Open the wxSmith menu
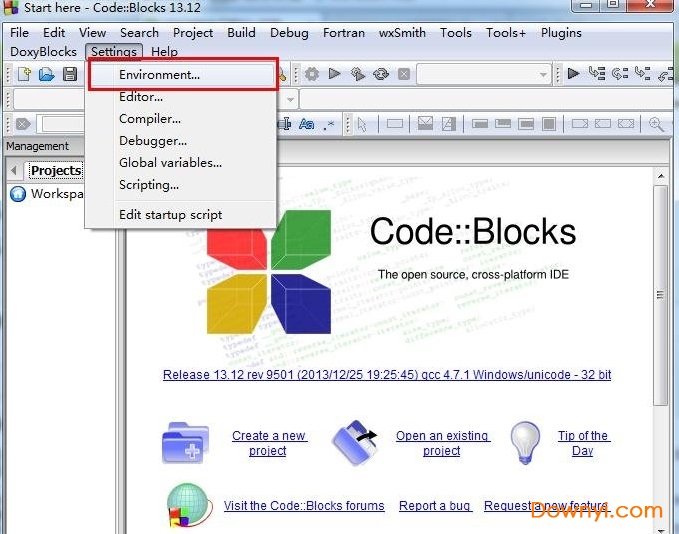 click(402, 33)
